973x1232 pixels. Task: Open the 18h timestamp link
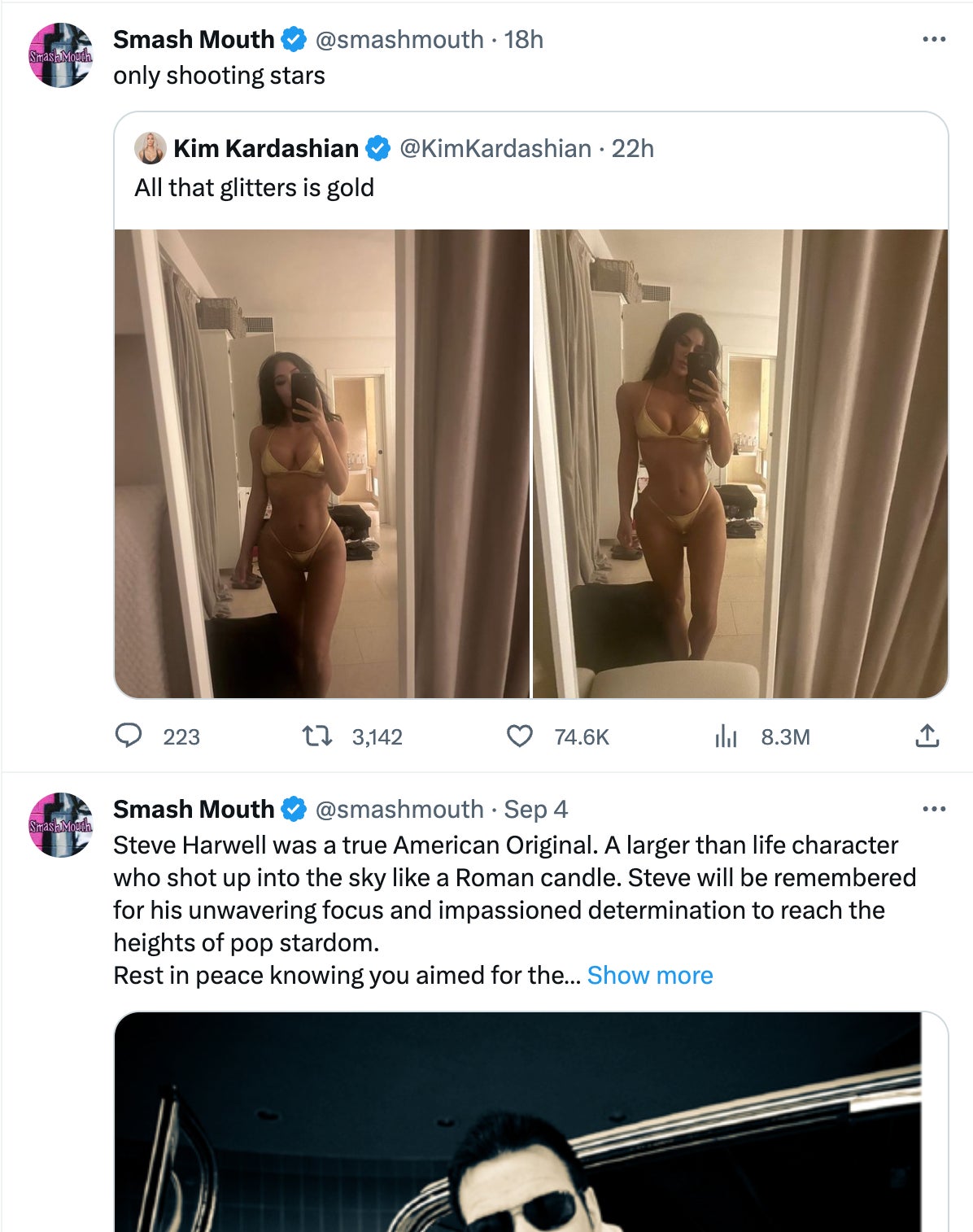523,39
